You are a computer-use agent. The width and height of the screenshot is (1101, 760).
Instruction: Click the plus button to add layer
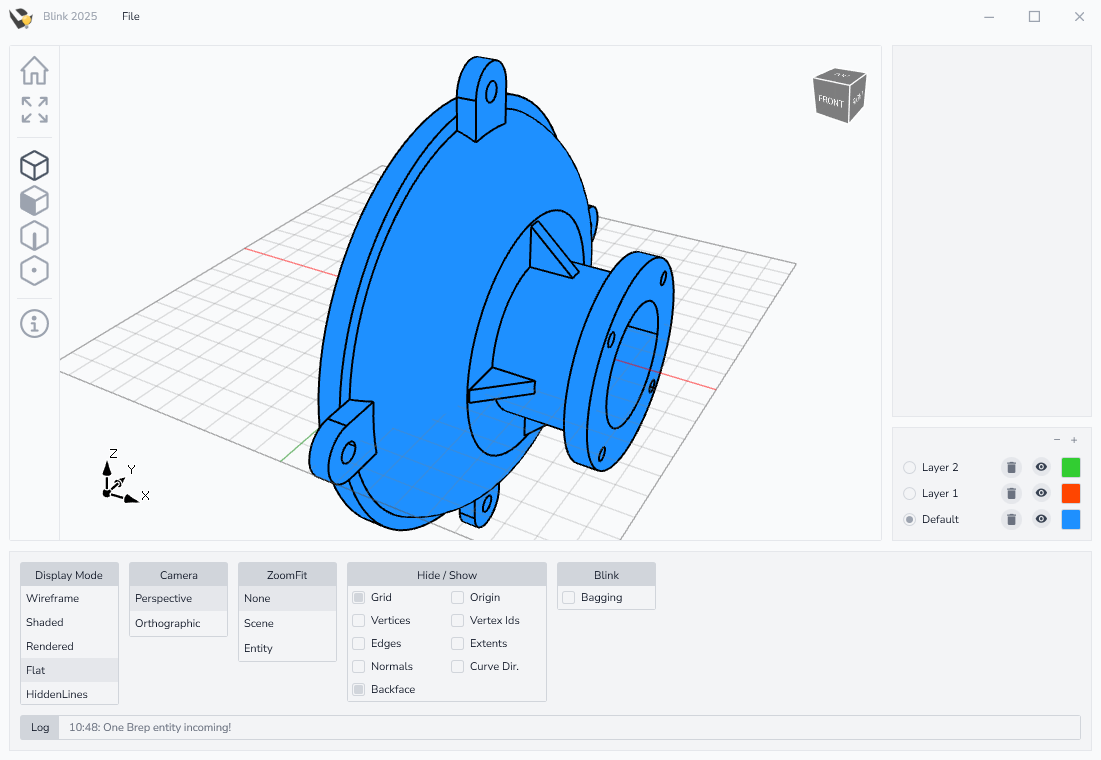tap(1074, 440)
